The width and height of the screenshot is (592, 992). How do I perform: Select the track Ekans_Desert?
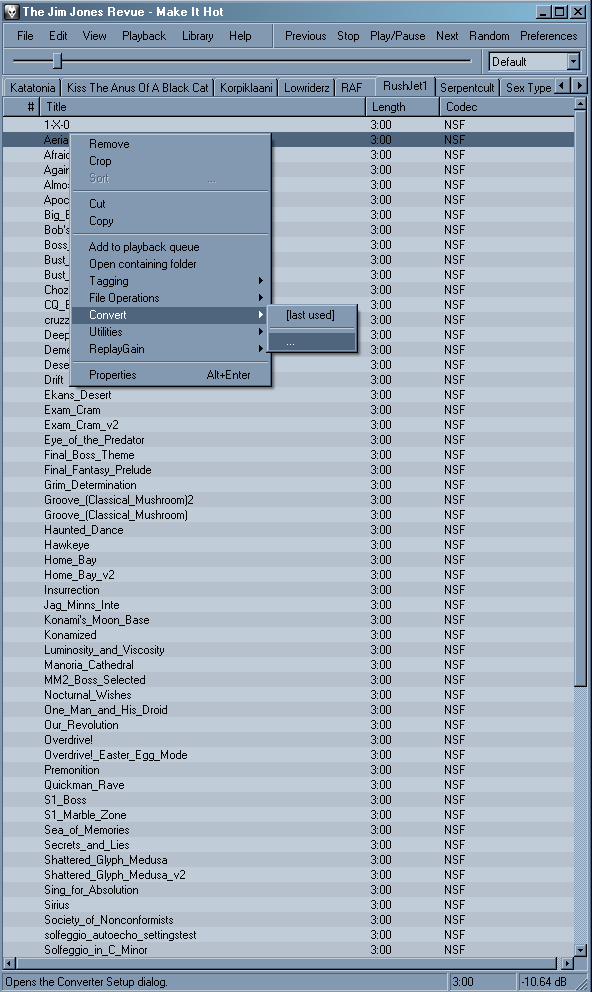click(288, 395)
